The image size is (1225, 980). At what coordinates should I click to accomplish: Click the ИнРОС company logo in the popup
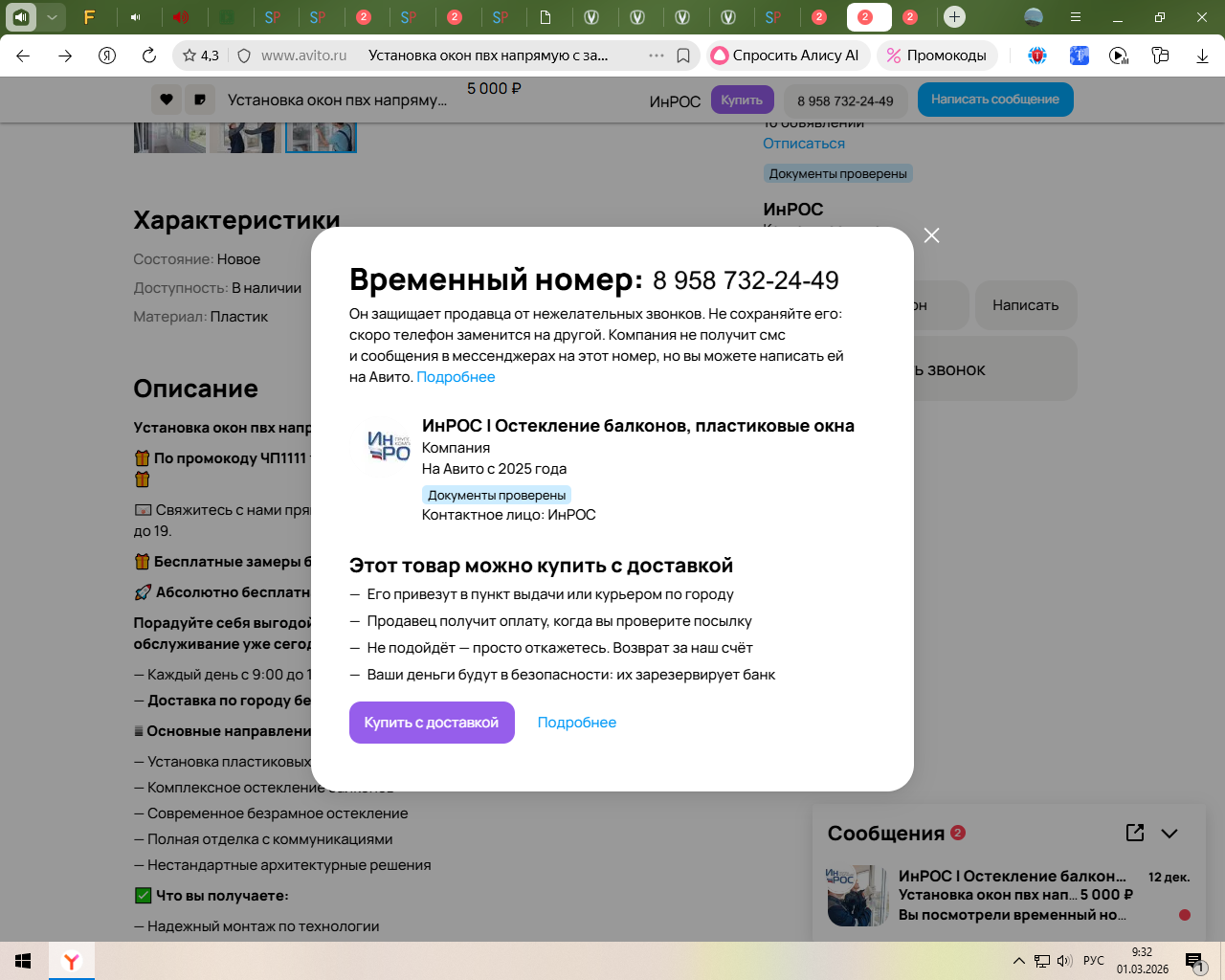click(389, 446)
